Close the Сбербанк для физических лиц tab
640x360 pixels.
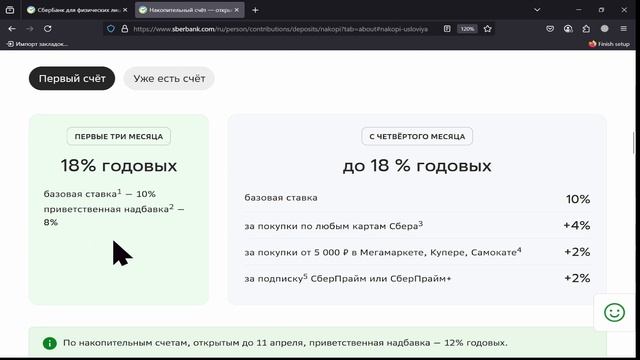pyautogui.click(x=125, y=10)
